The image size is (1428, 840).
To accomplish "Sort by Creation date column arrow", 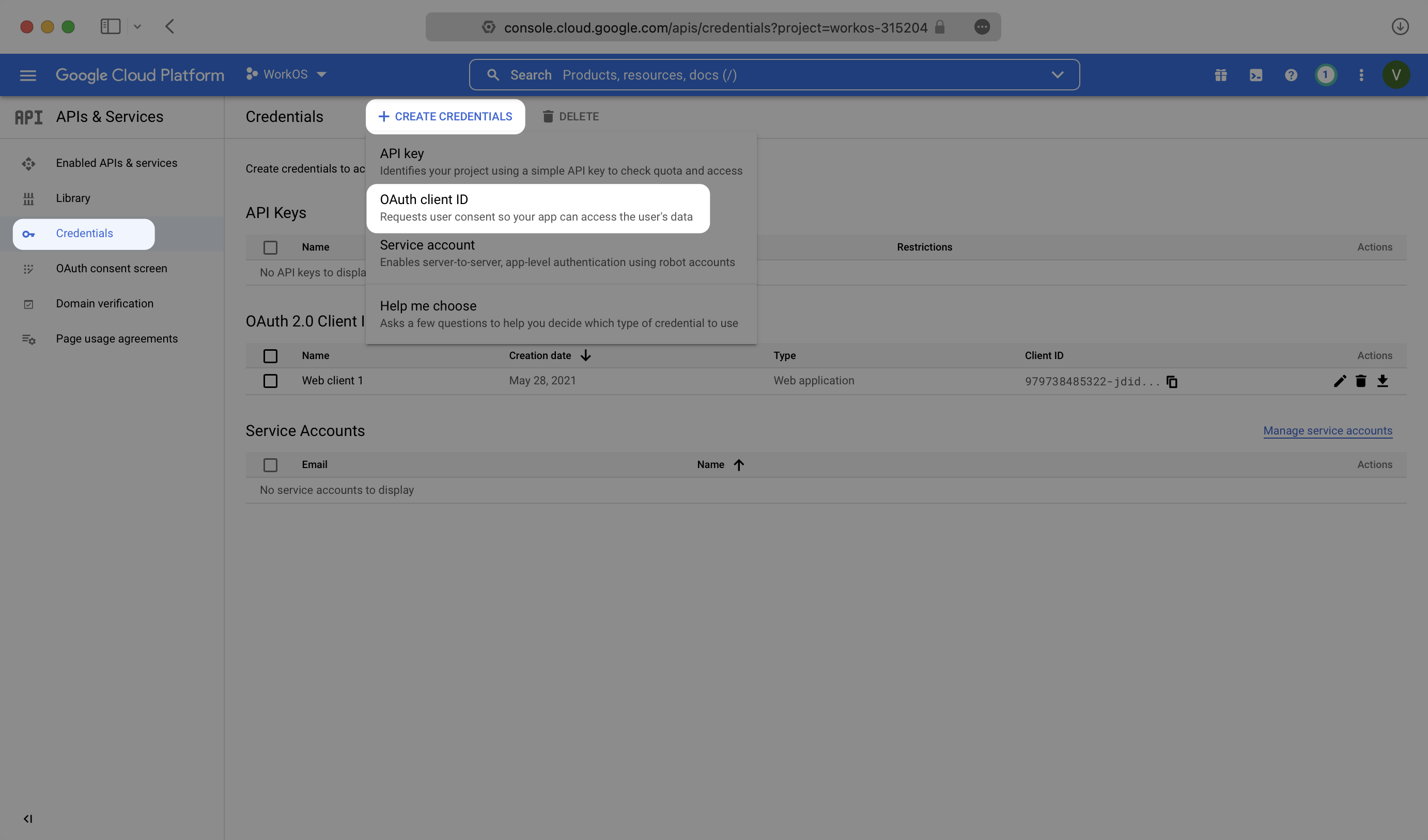I will click(585, 355).
